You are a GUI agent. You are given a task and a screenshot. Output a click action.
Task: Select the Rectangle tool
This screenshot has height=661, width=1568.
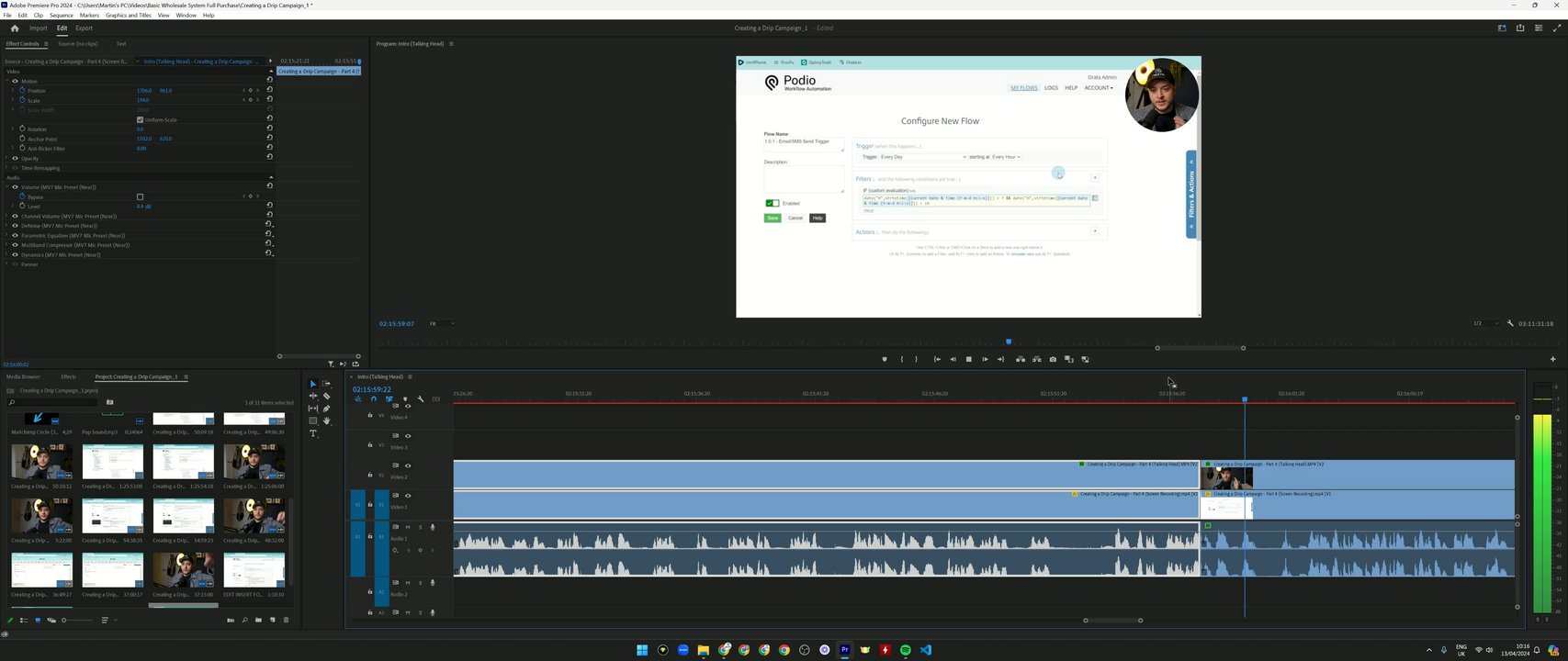pyautogui.click(x=312, y=420)
